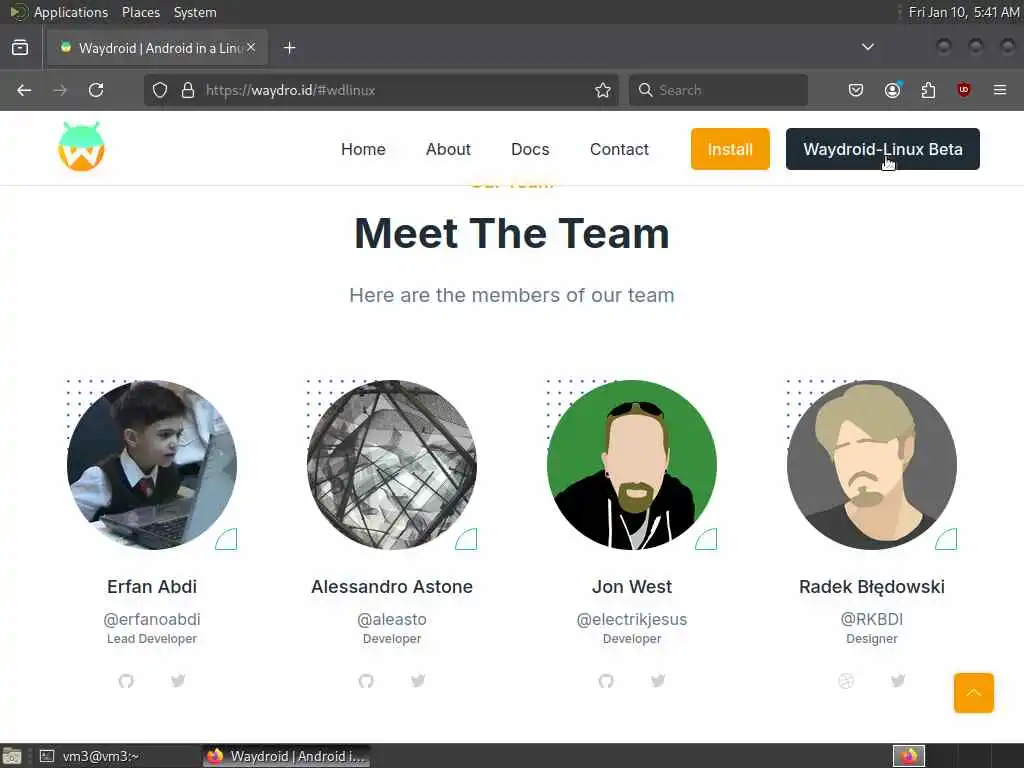Click the Waydroid-Linux Beta button
The image size is (1024, 768).
[883, 149]
